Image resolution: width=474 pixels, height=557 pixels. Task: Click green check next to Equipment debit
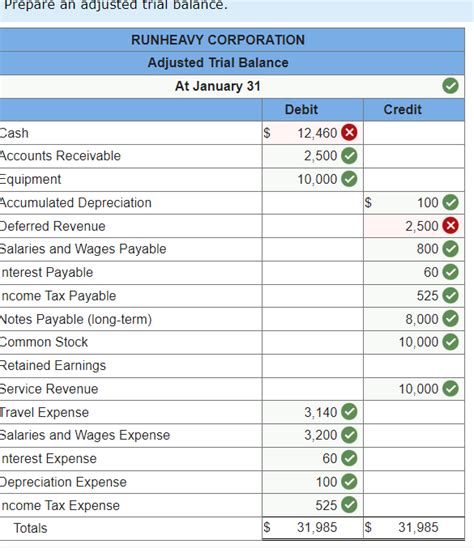(349, 179)
